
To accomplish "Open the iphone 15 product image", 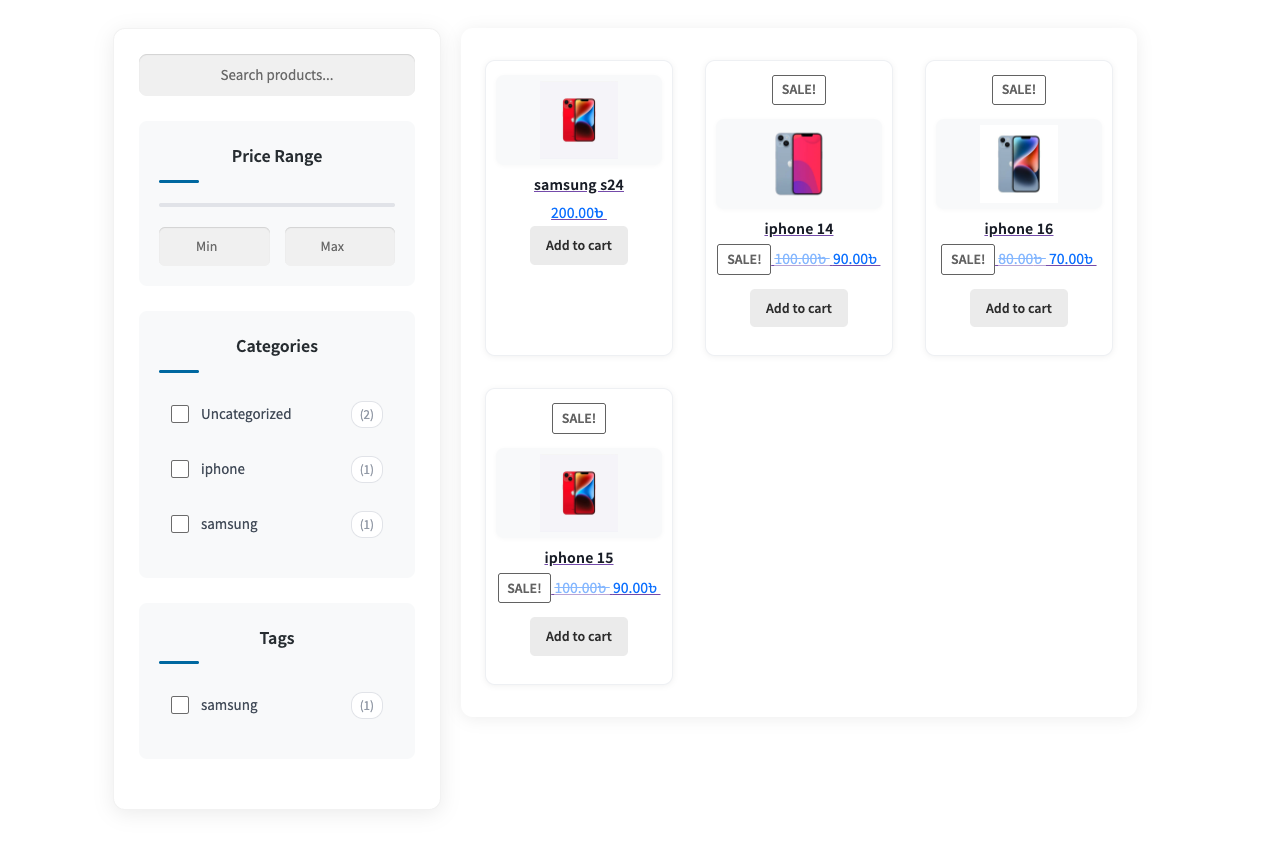I will click(579, 493).
